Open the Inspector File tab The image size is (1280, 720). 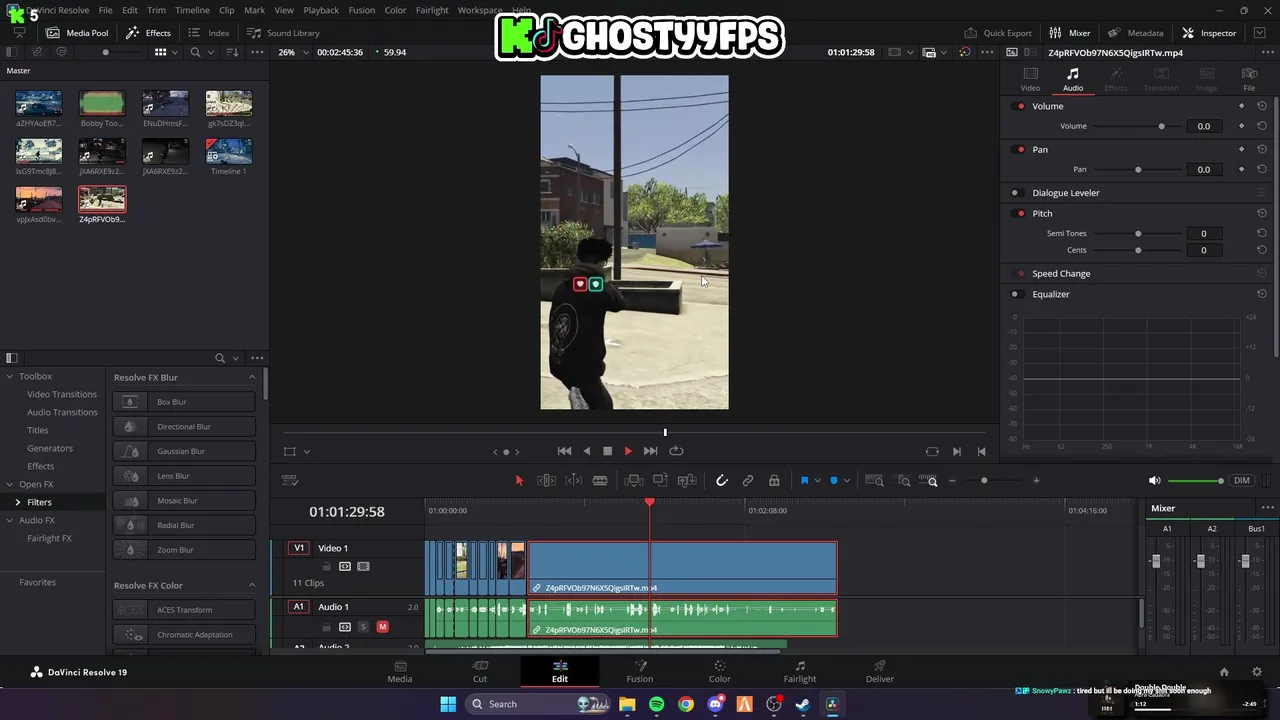pos(1249,79)
